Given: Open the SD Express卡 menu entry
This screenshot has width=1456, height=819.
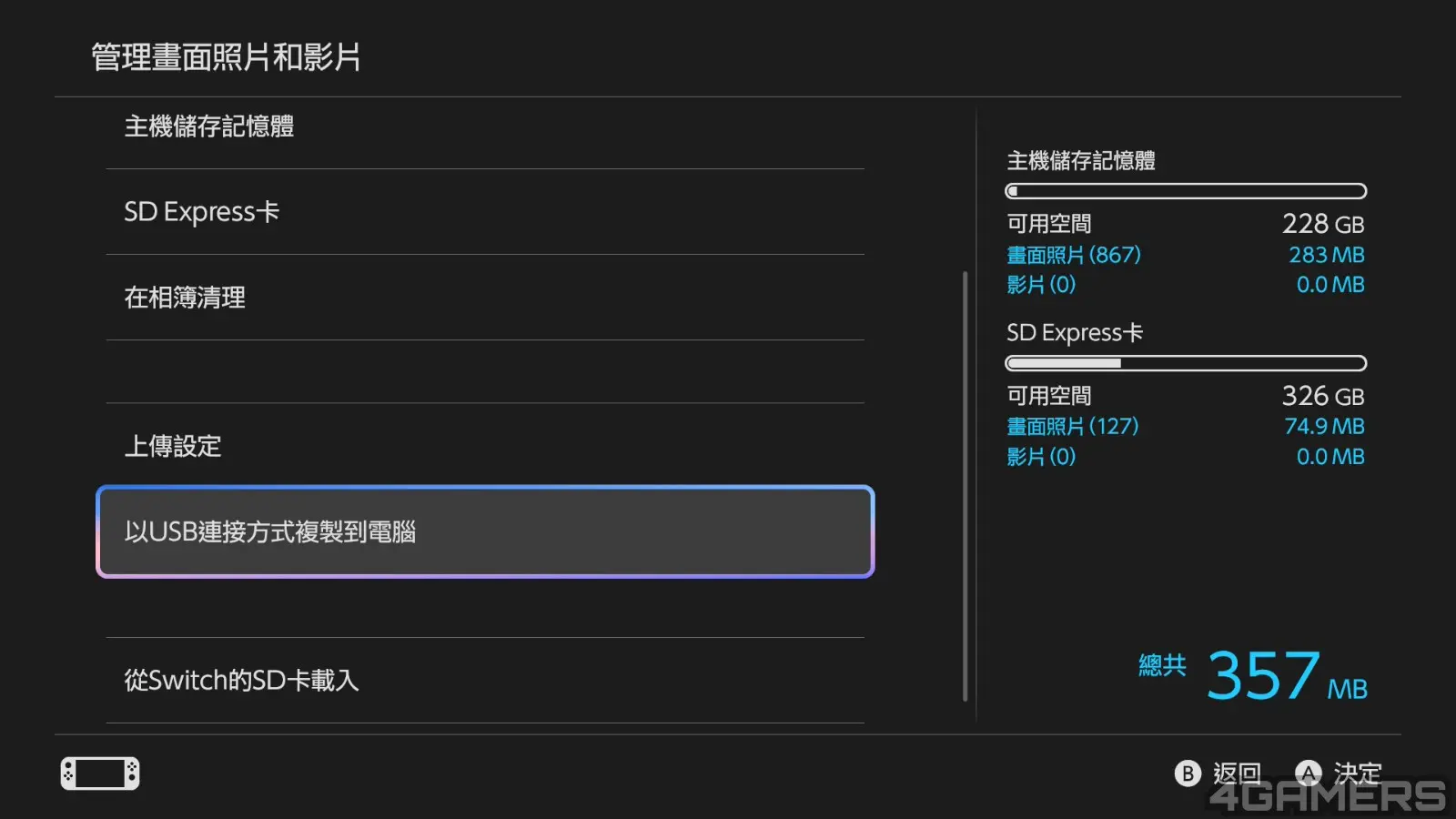Looking at the screenshot, I should (x=485, y=212).
